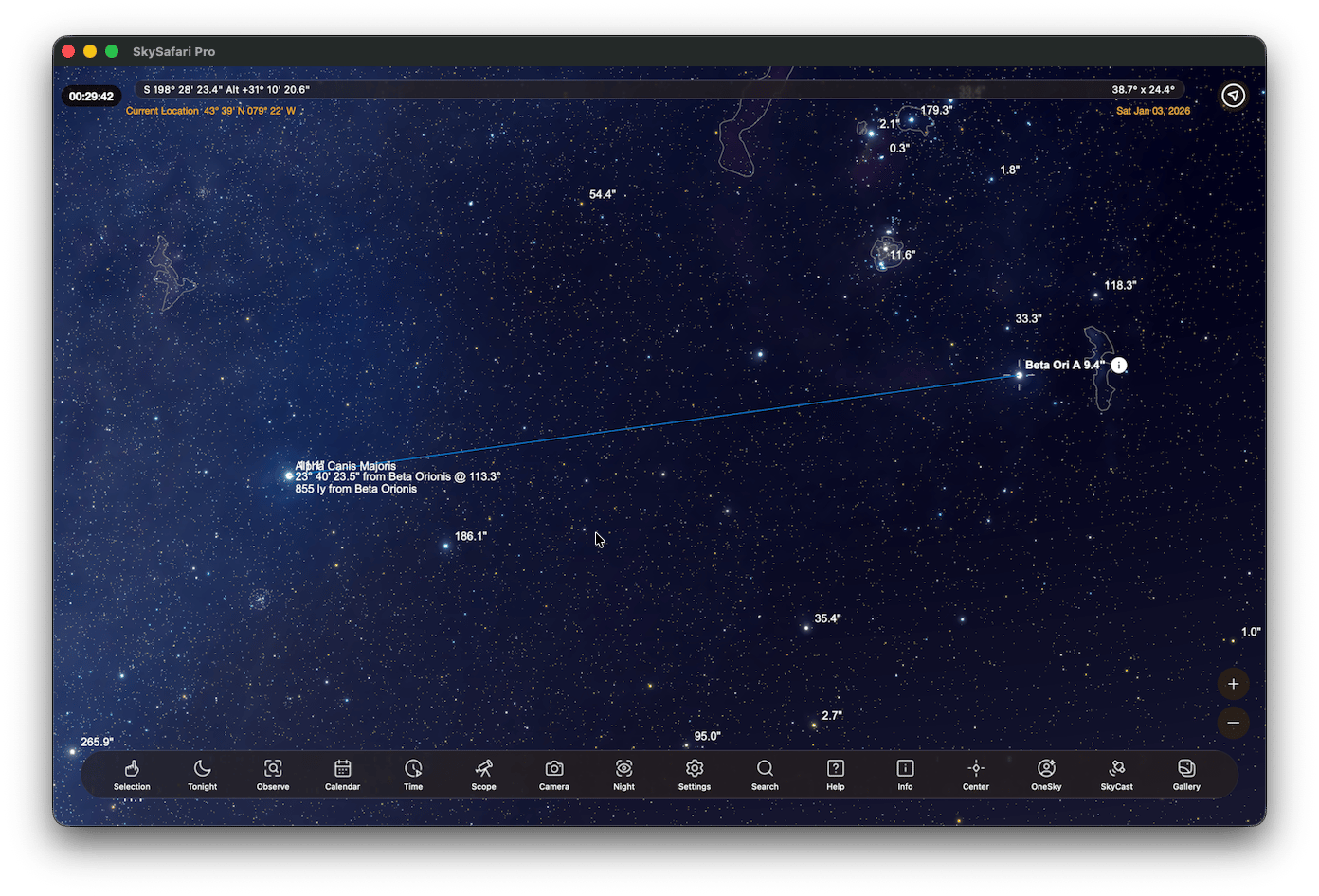Select the double star labeled 35.4"
Viewport: 1319px width, 896px height.
click(806, 628)
